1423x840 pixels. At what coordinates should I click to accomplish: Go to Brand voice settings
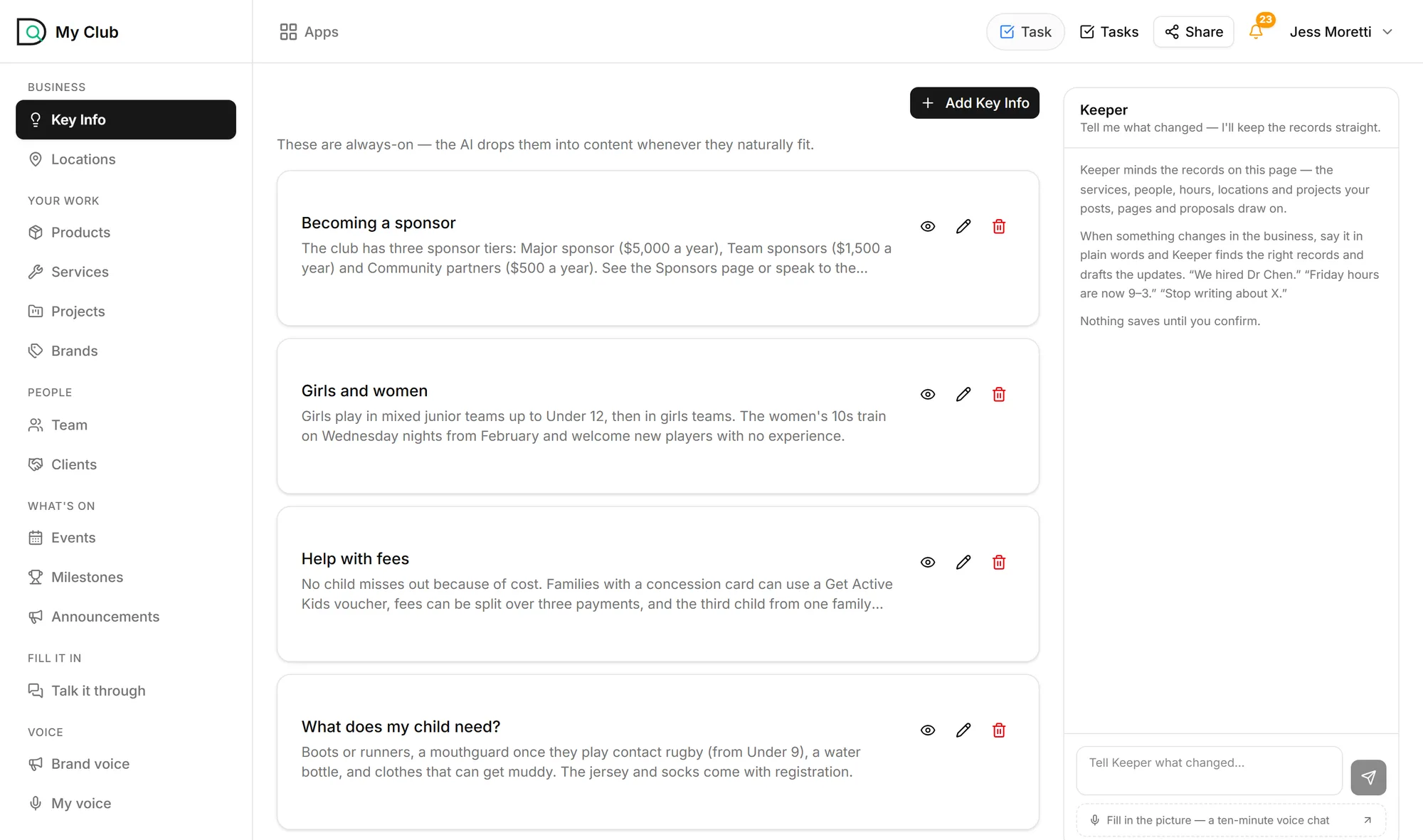point(126,764)
